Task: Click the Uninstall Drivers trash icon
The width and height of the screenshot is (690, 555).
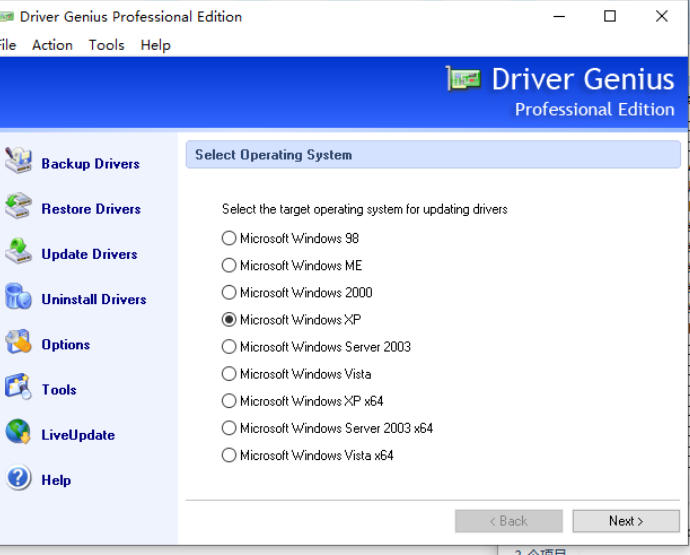Action: pyautogui.click(x=18, y=298)
